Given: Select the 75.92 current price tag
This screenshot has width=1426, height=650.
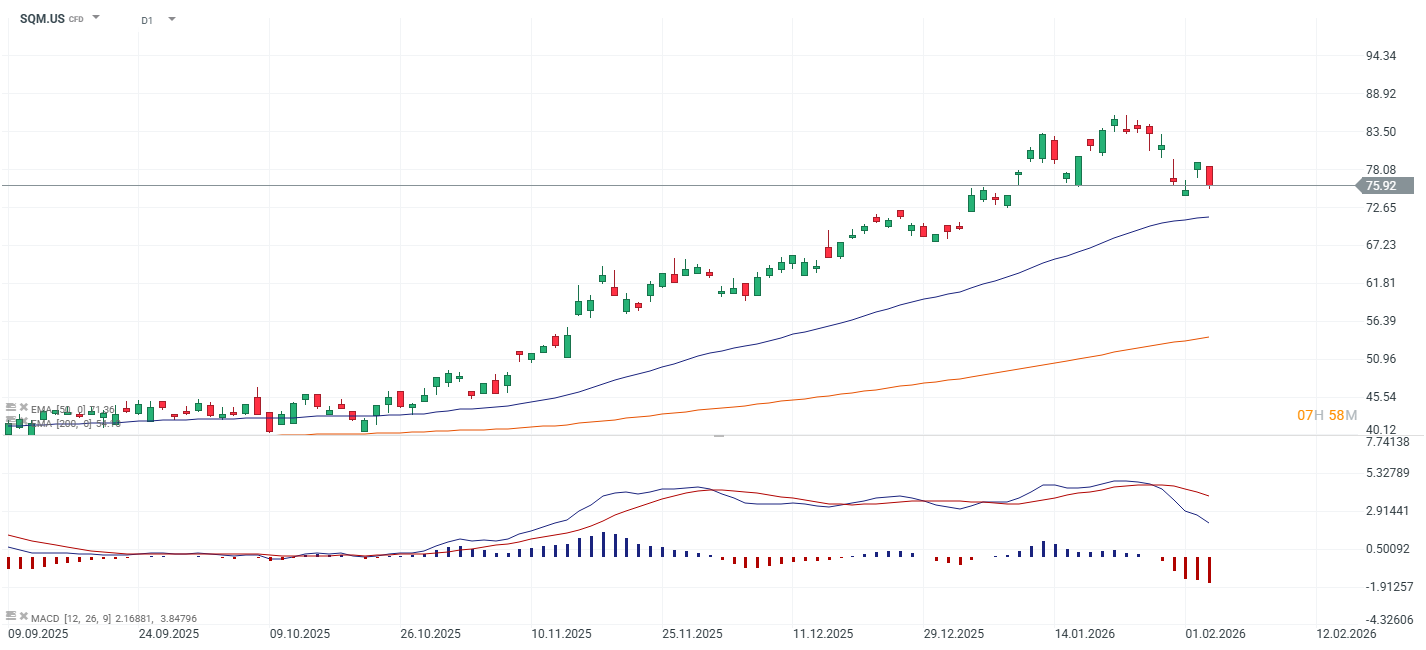Looking at the screenshot, I should (x=1382, y=186).
